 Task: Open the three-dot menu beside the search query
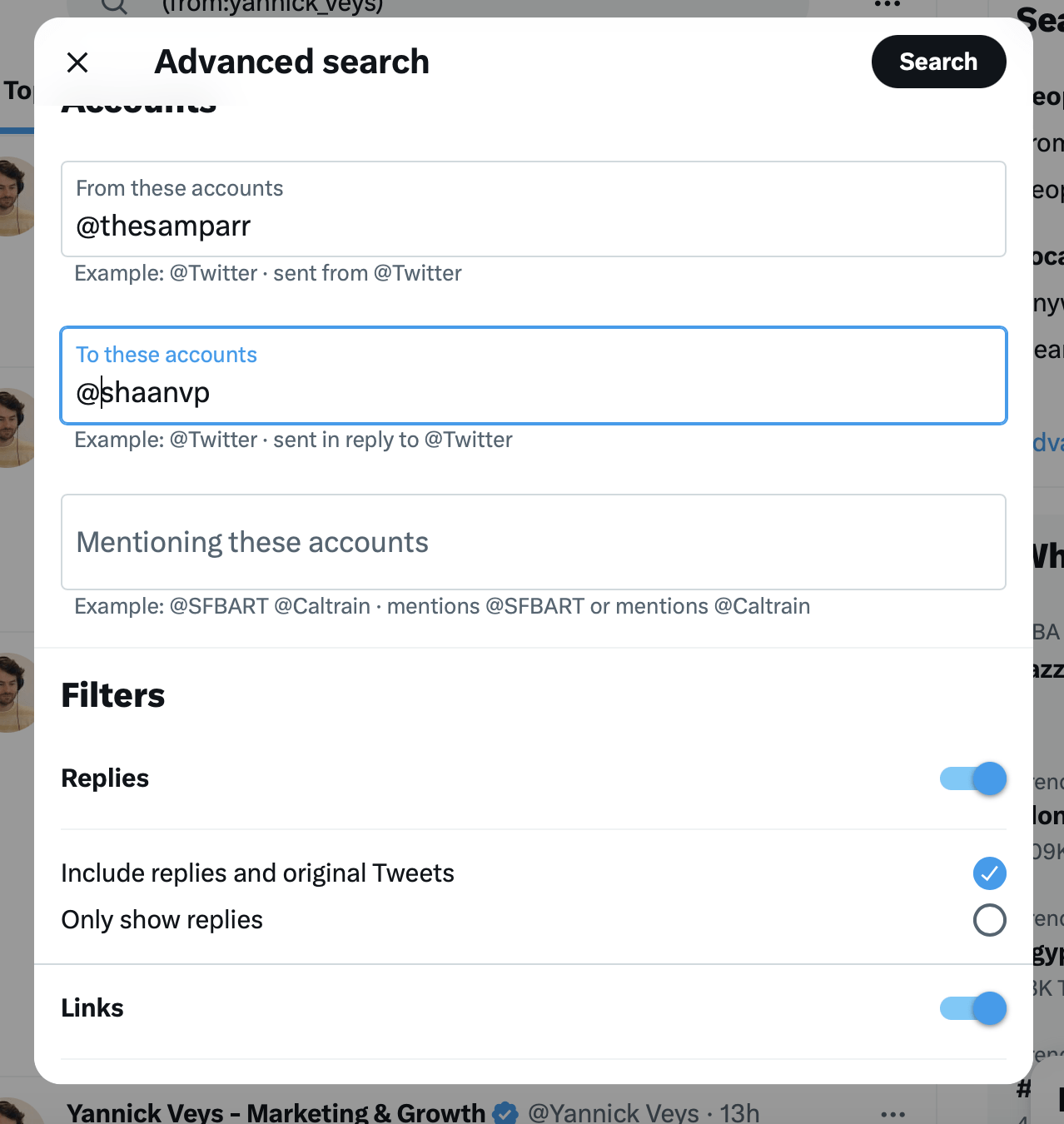[x=886, y=6]
